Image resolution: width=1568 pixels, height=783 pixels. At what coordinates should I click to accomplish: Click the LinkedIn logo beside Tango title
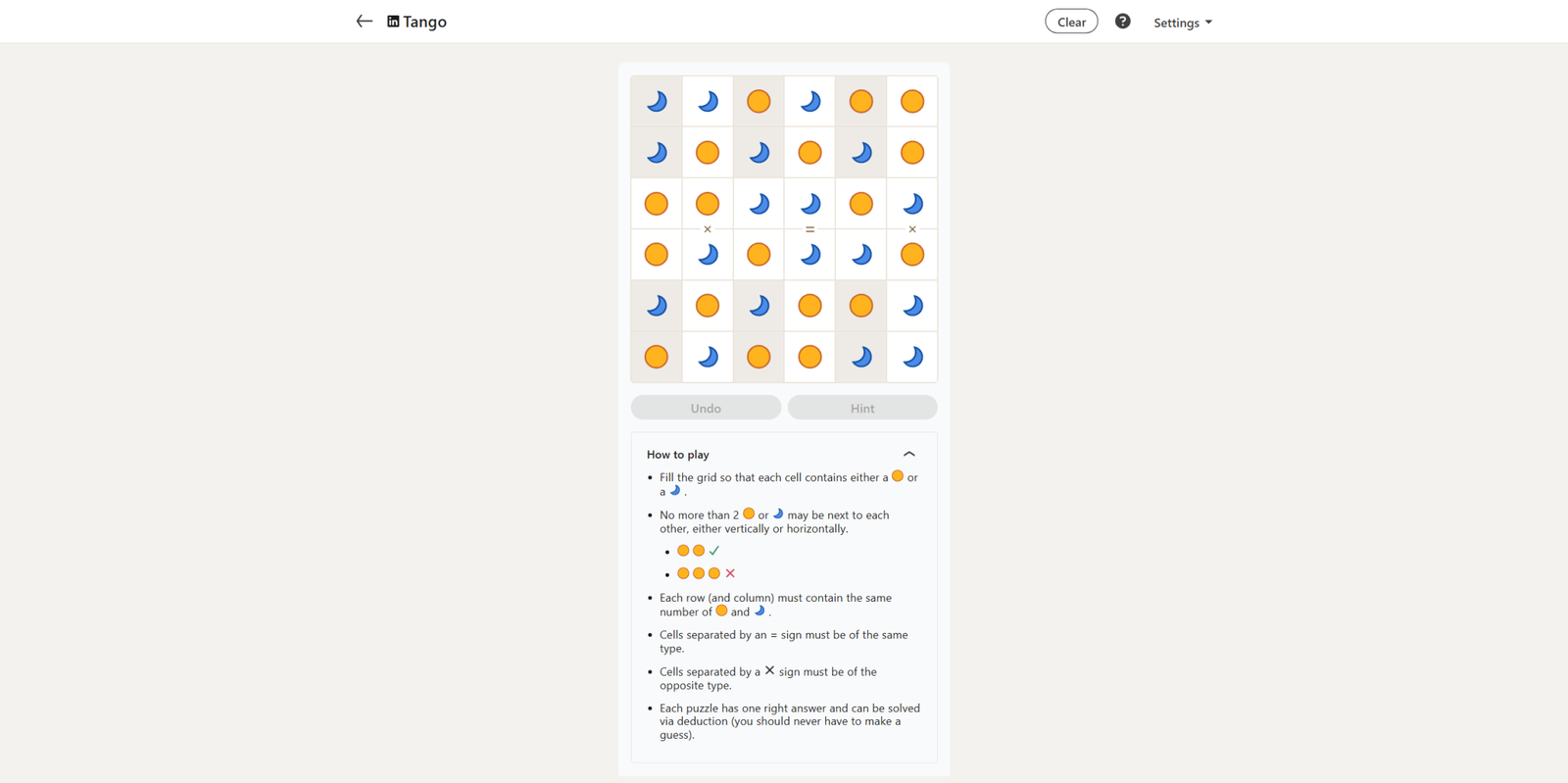pos(393,22)
